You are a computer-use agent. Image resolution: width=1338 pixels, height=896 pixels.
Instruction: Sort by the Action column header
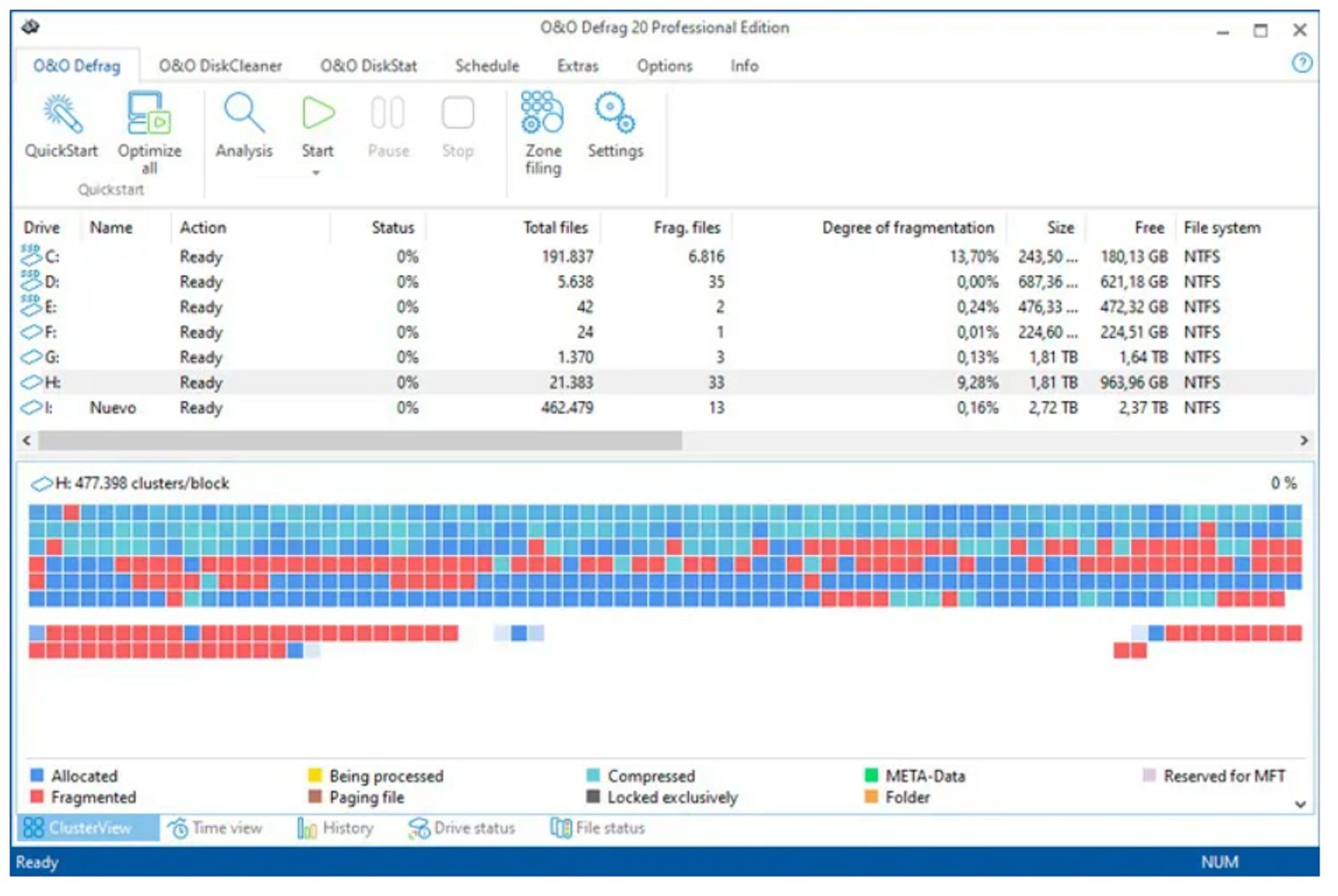pos(203,228)
